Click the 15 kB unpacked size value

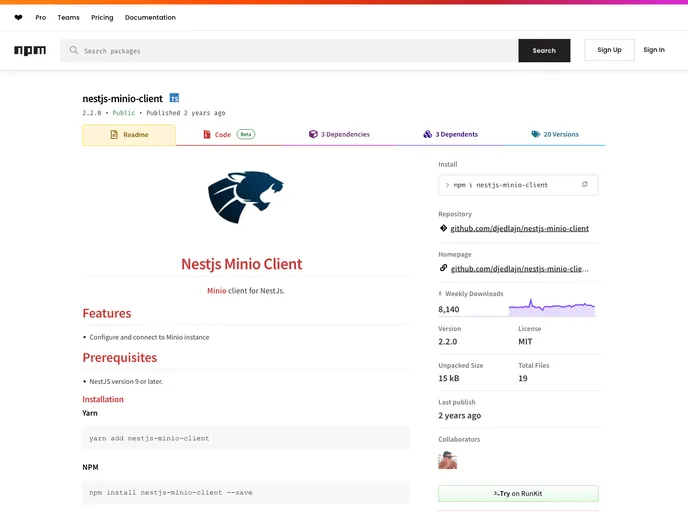[x=448, y=378]
